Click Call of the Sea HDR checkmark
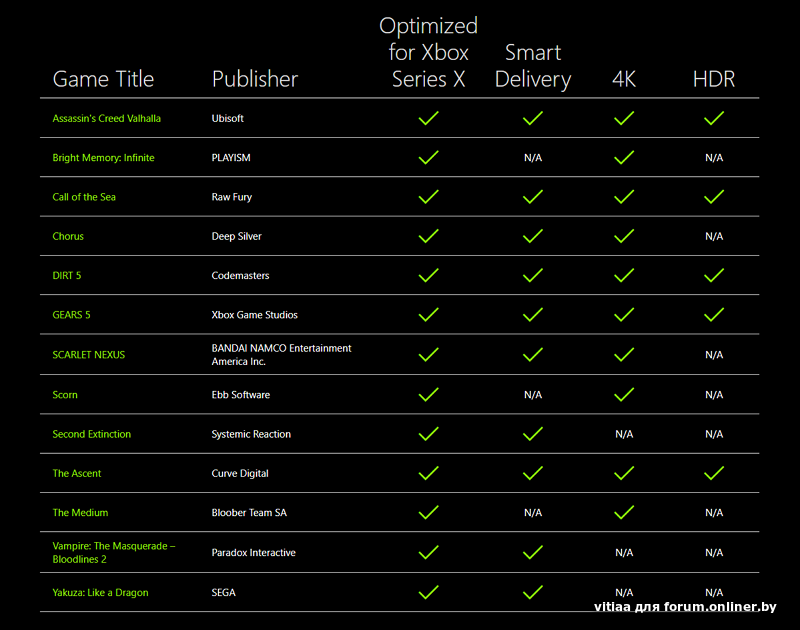The image size is (800, 630). pyautogui.click(x=714, y=196)
